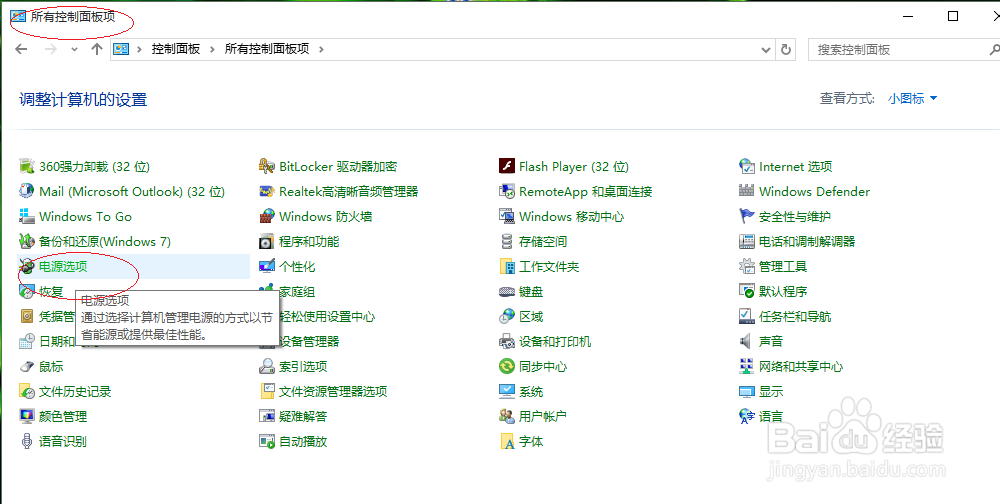Image resolution: width=1000 pixels, height=504 pixels.
Task: Open the recent locations dropdown arrow
Action: [x=75, y=50]
